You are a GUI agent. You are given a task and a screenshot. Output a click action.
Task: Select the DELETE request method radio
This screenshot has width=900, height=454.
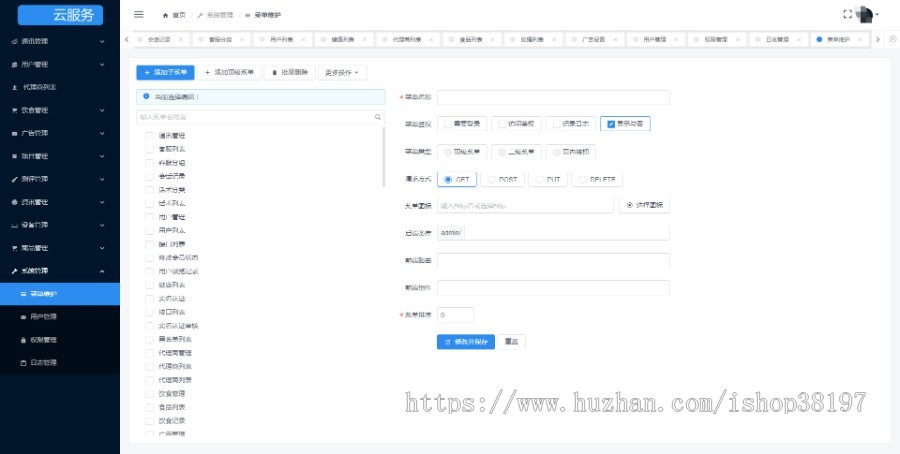(582, 180)
